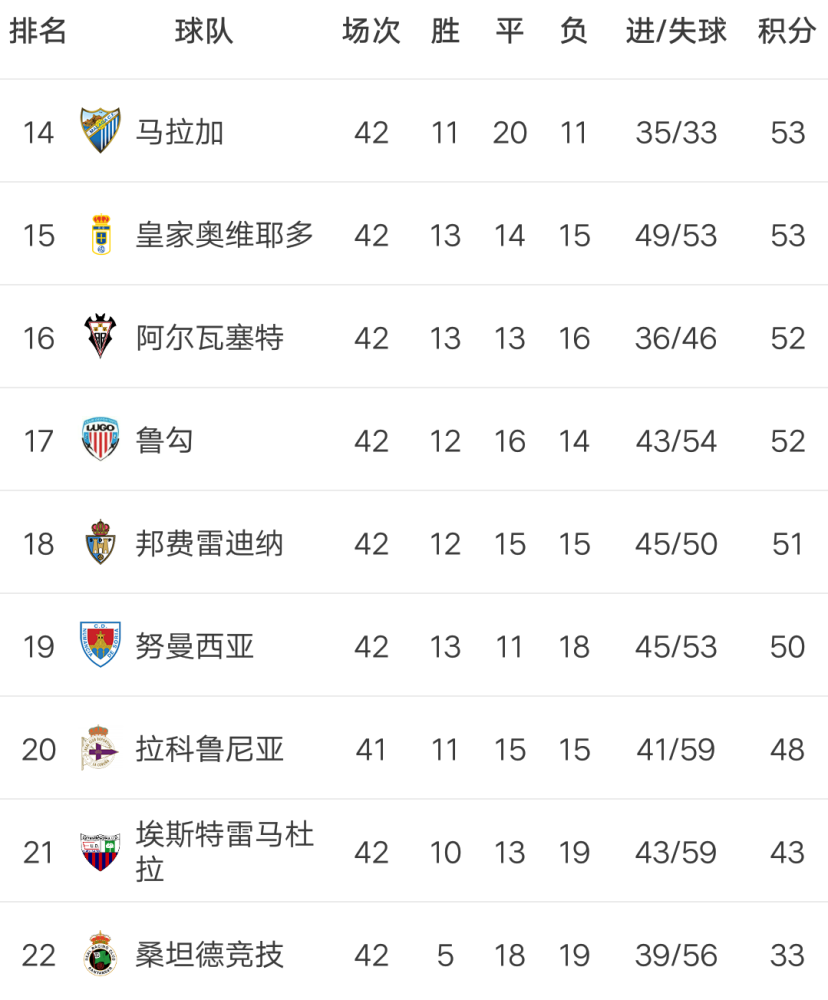Image resolution: width=828 pixels, height=1000 pixels.
Task: Sort by the 积分 column header
Action: tap(787, 31)
